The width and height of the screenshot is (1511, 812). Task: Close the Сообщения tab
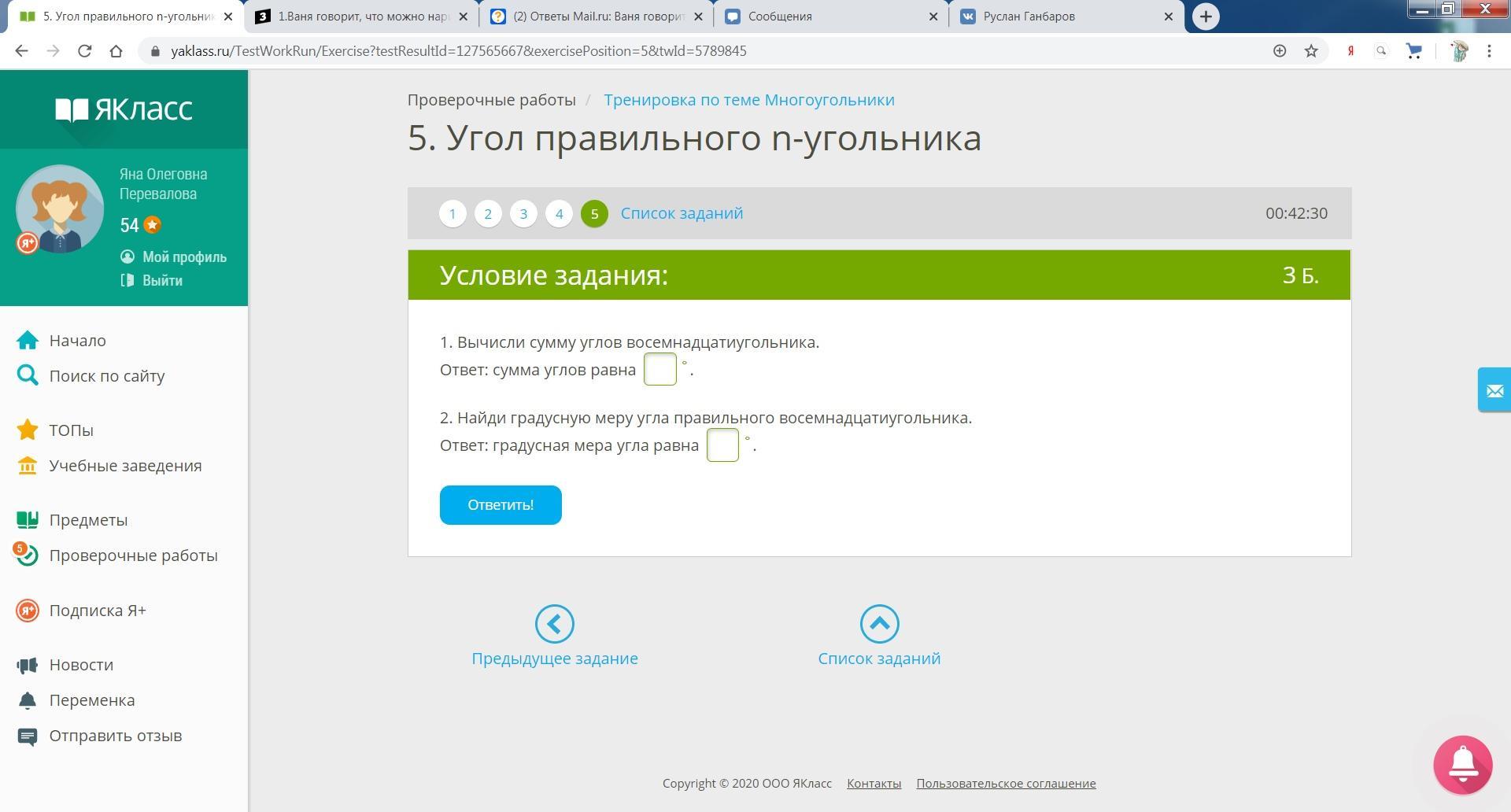(933, 17)
